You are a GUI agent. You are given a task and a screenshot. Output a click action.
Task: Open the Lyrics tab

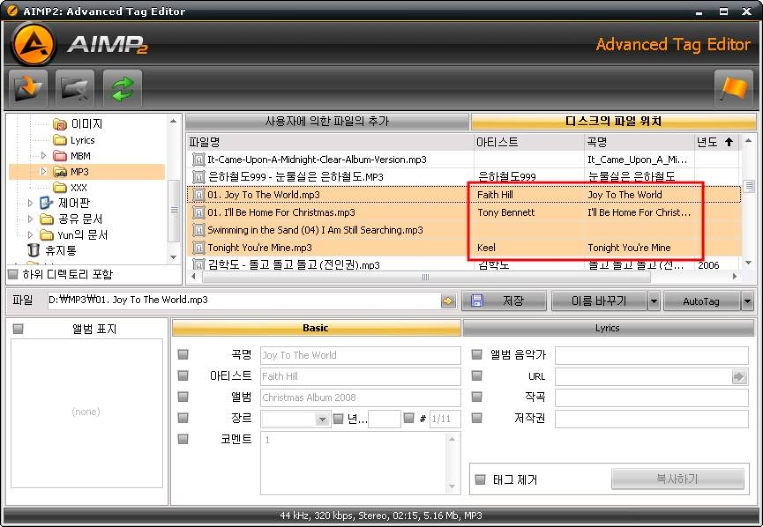607,328
